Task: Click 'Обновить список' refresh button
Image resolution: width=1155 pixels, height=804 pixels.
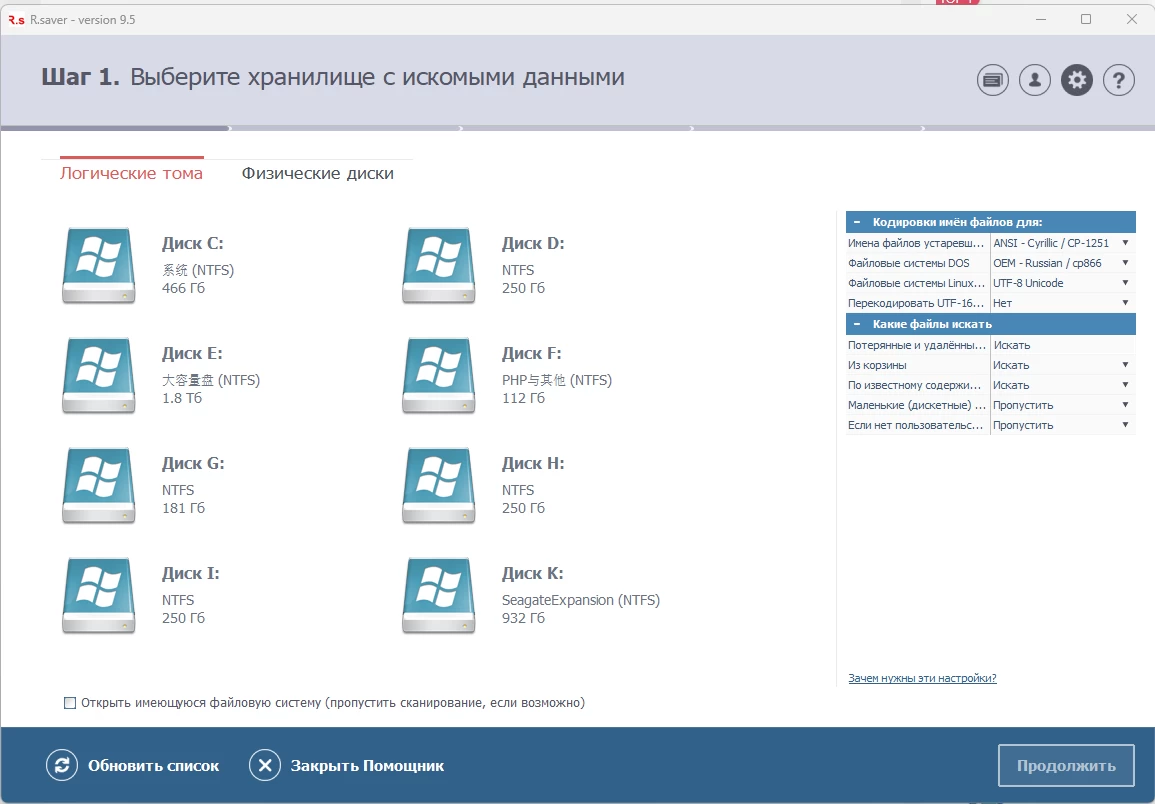Action: click(x=133, y=766)
